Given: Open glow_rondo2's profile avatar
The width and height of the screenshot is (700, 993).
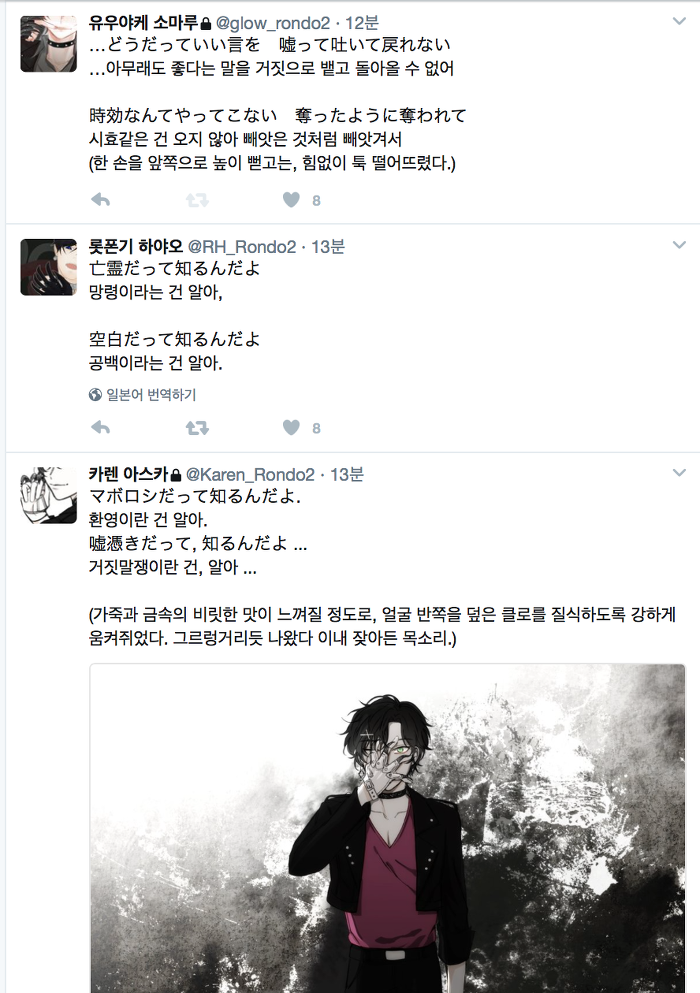Looking at the screenshot, I should click(x=49, y=44).
